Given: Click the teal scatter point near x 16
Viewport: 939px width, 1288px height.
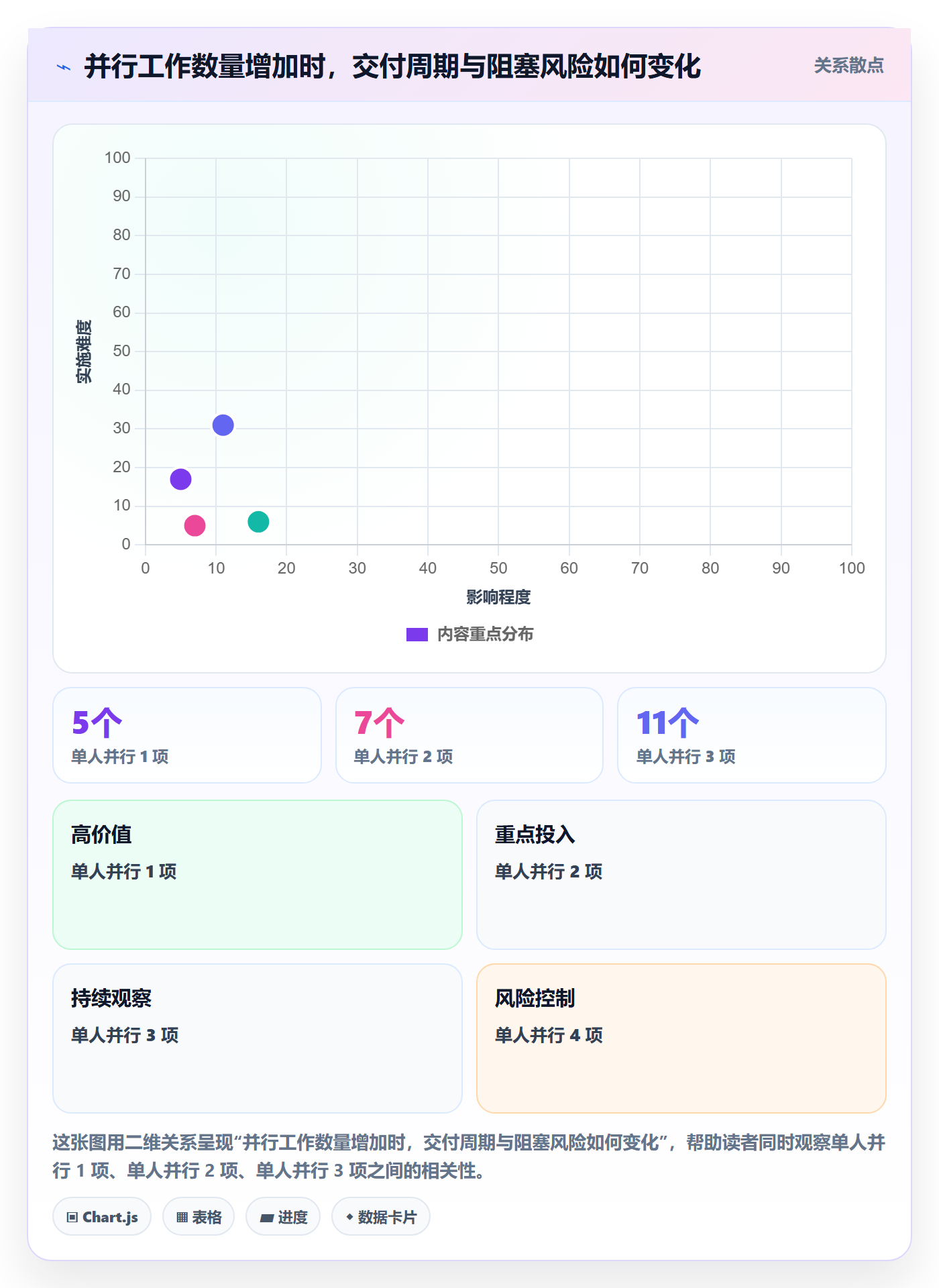Looking at the screenshot, I should pyautogui.click(x=258, y=521).
